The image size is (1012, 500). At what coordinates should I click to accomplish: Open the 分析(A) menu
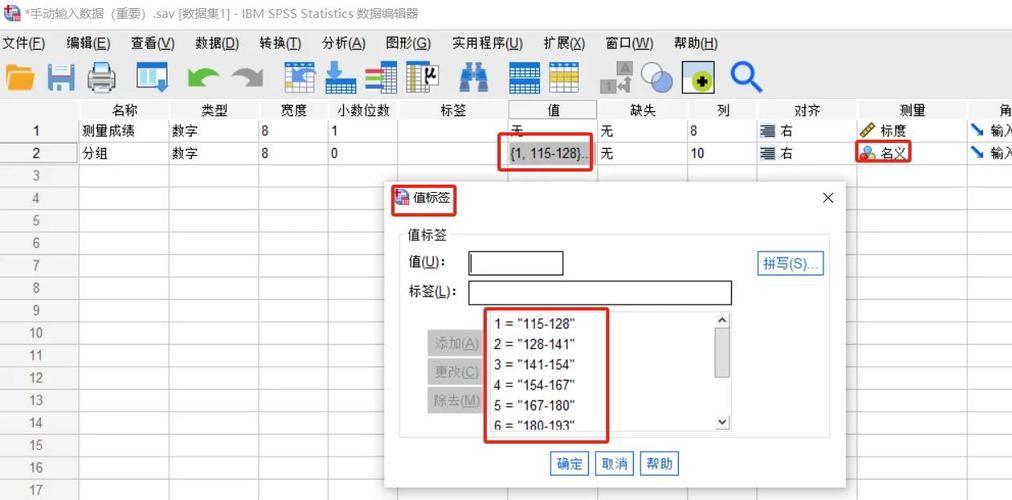click(x=344, y=43)
